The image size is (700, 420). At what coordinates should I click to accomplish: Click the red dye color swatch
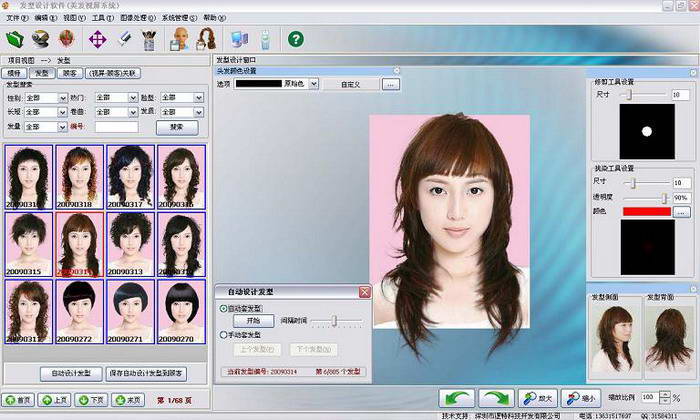click(x=647, y=212)
